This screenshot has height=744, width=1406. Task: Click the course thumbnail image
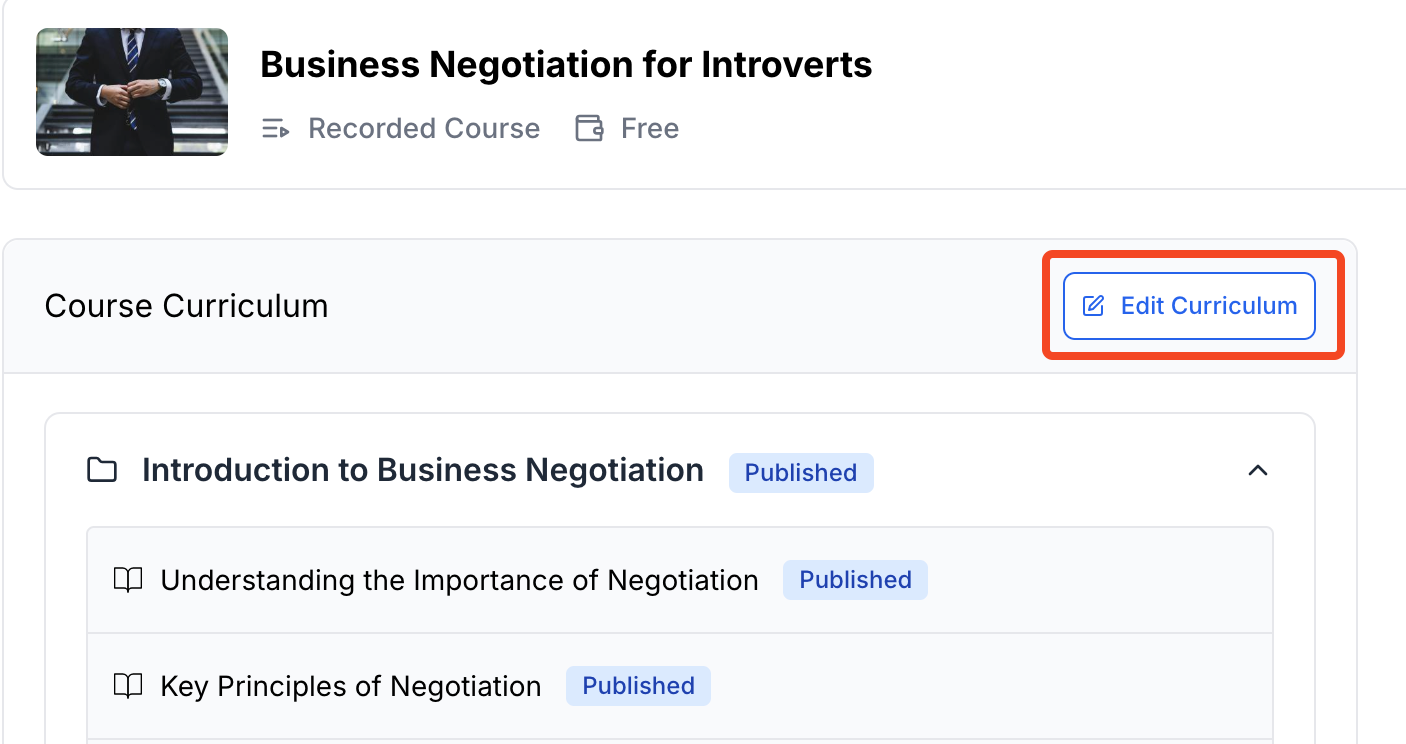tap(132, 92)
